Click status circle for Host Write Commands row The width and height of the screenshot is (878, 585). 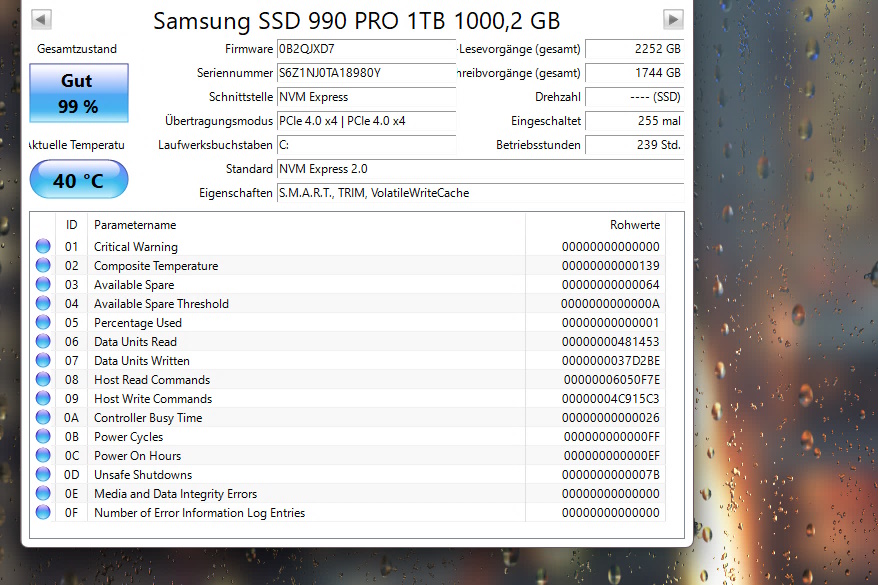43,399
